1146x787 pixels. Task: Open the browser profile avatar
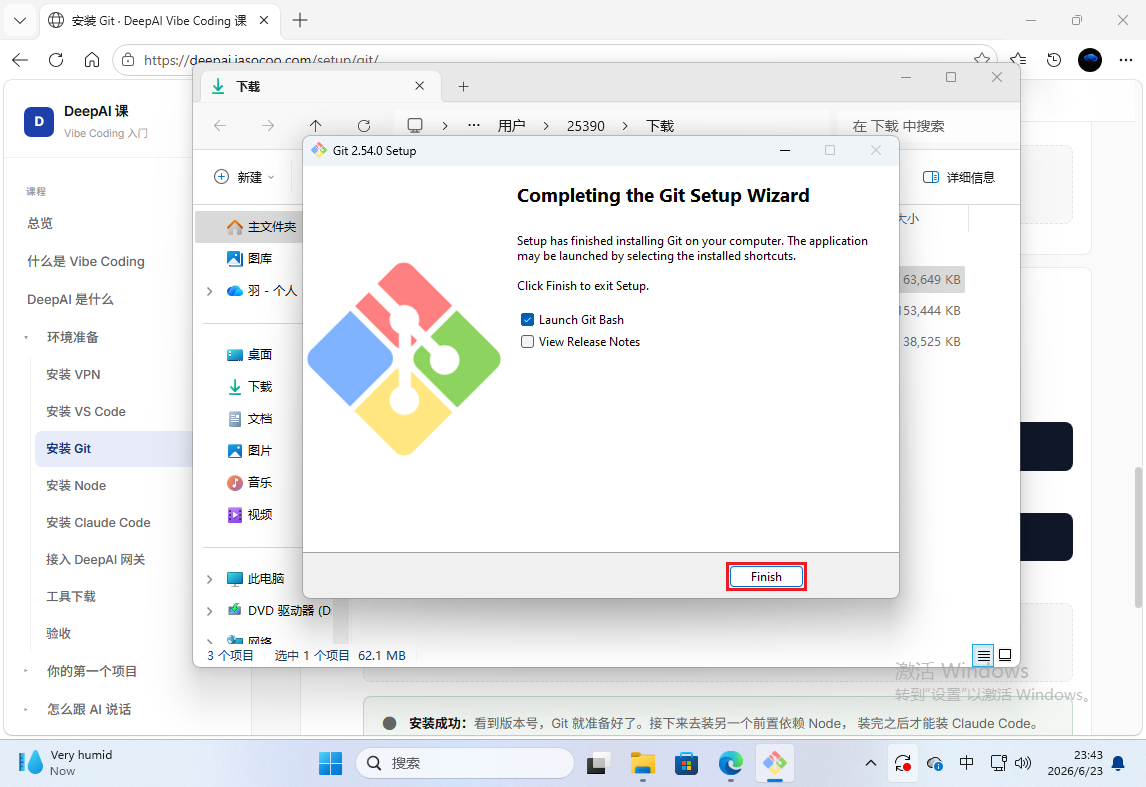pos(1090,60)
